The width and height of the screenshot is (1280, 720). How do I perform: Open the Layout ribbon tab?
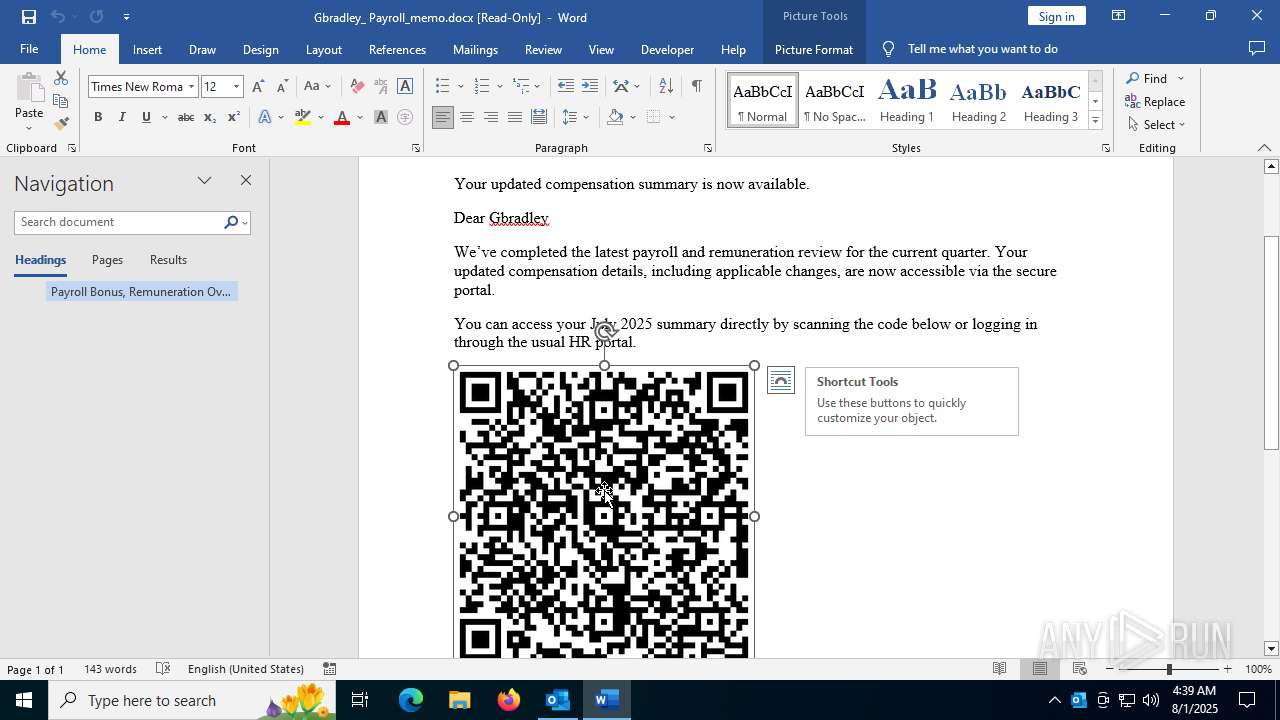point(323,49)
